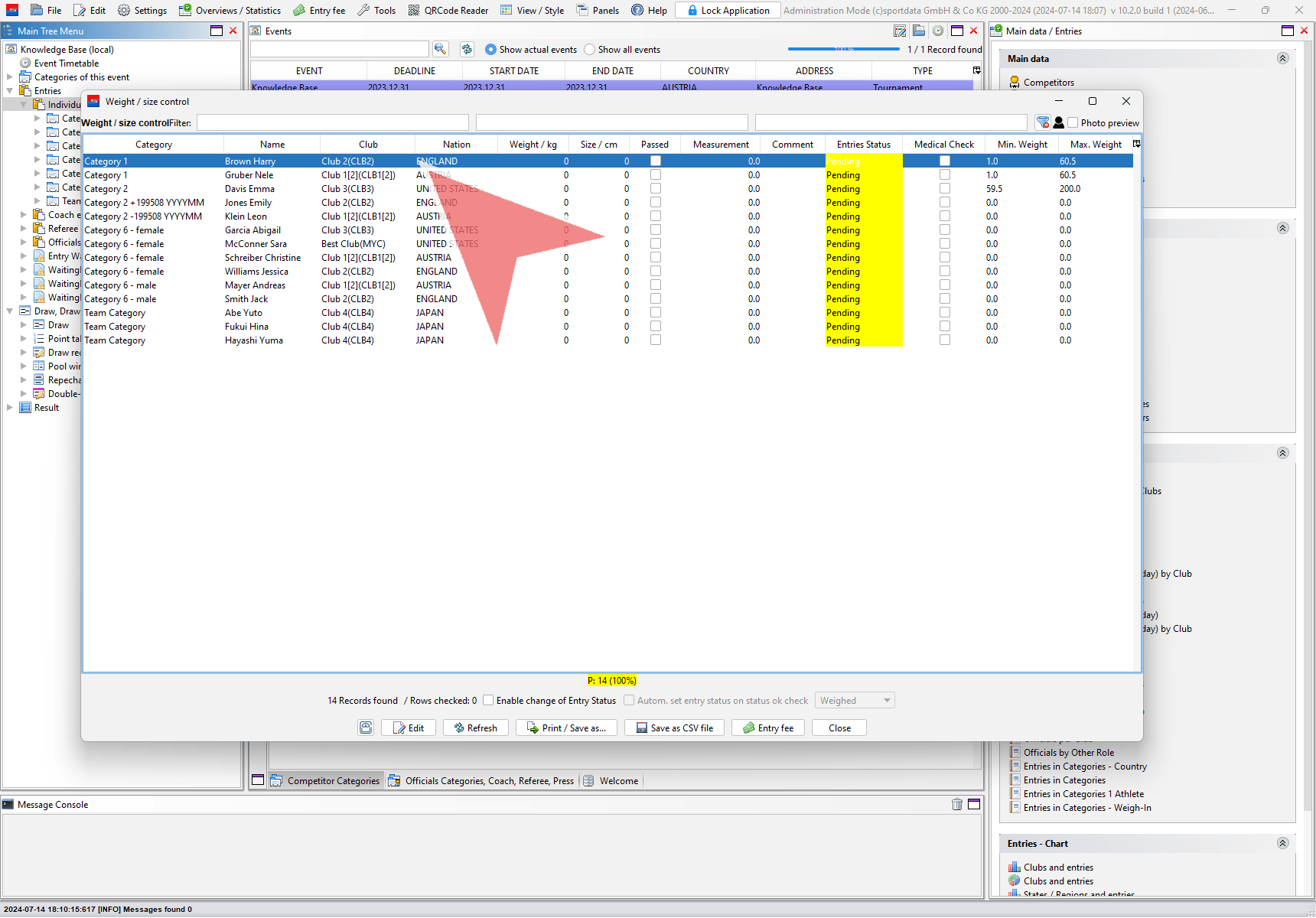
Task: Click the trash icon in Message Console
Action: tap(956, 804)
